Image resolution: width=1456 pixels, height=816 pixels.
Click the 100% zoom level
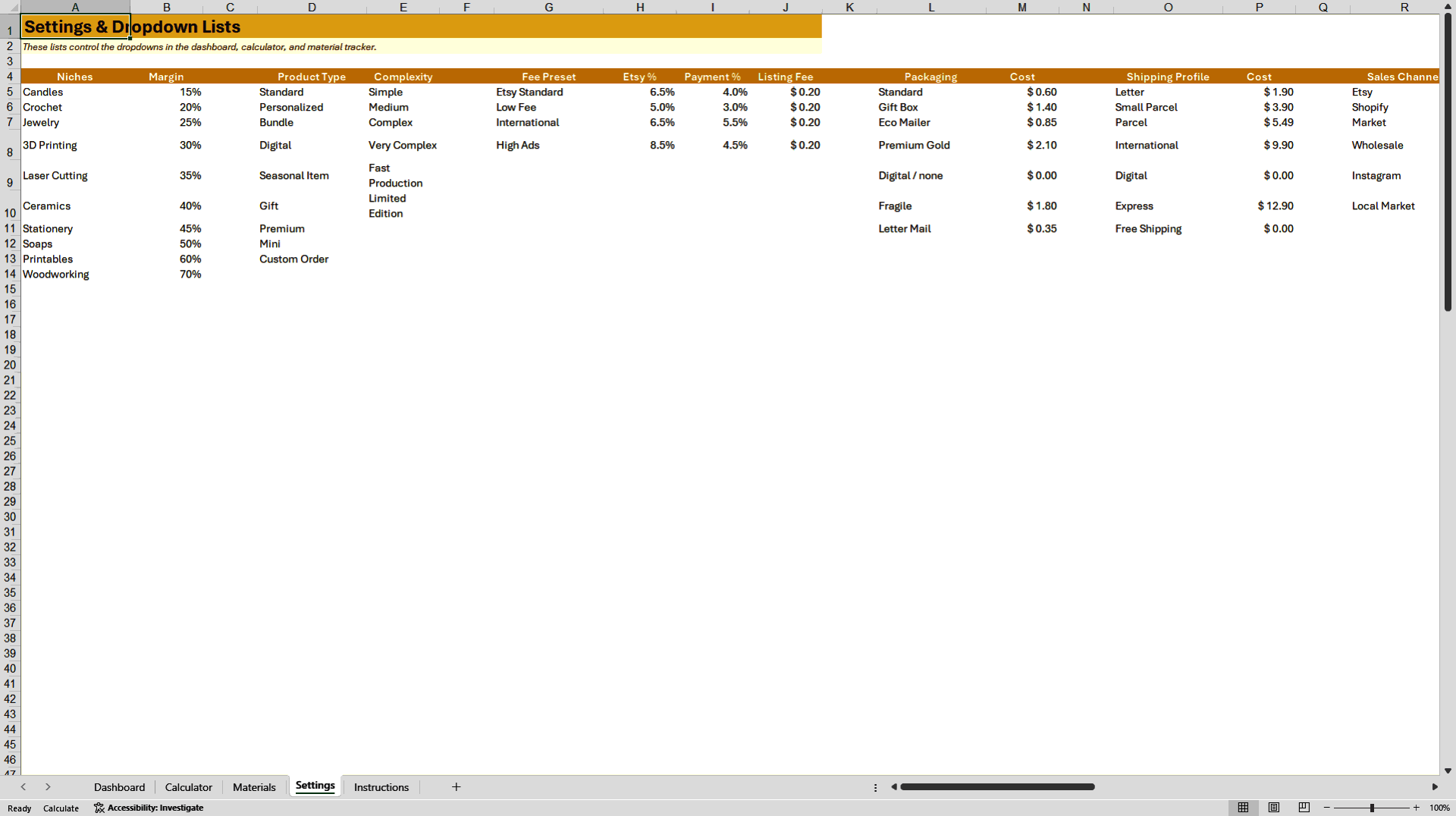coord(1439,808)
